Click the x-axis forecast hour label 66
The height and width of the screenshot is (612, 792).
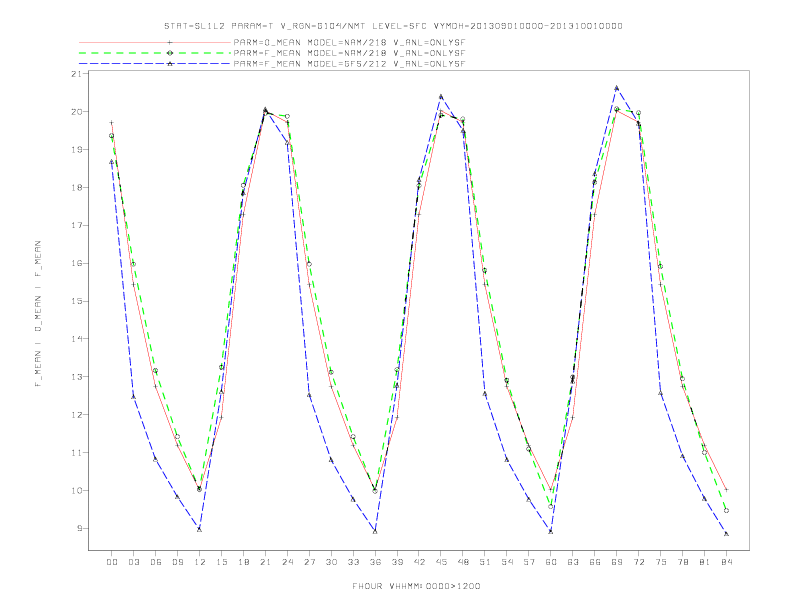(x=595, y=562)
